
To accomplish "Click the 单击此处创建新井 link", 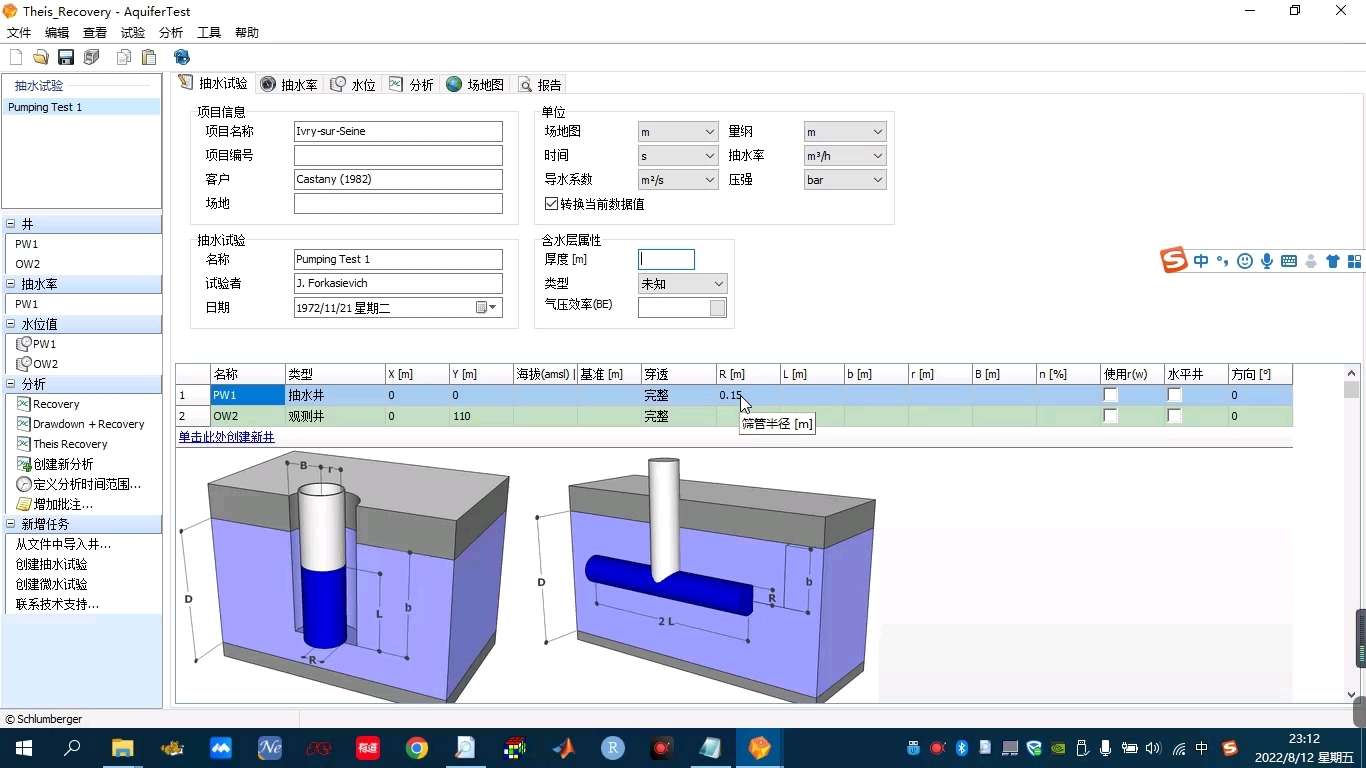I will point(226,437).
